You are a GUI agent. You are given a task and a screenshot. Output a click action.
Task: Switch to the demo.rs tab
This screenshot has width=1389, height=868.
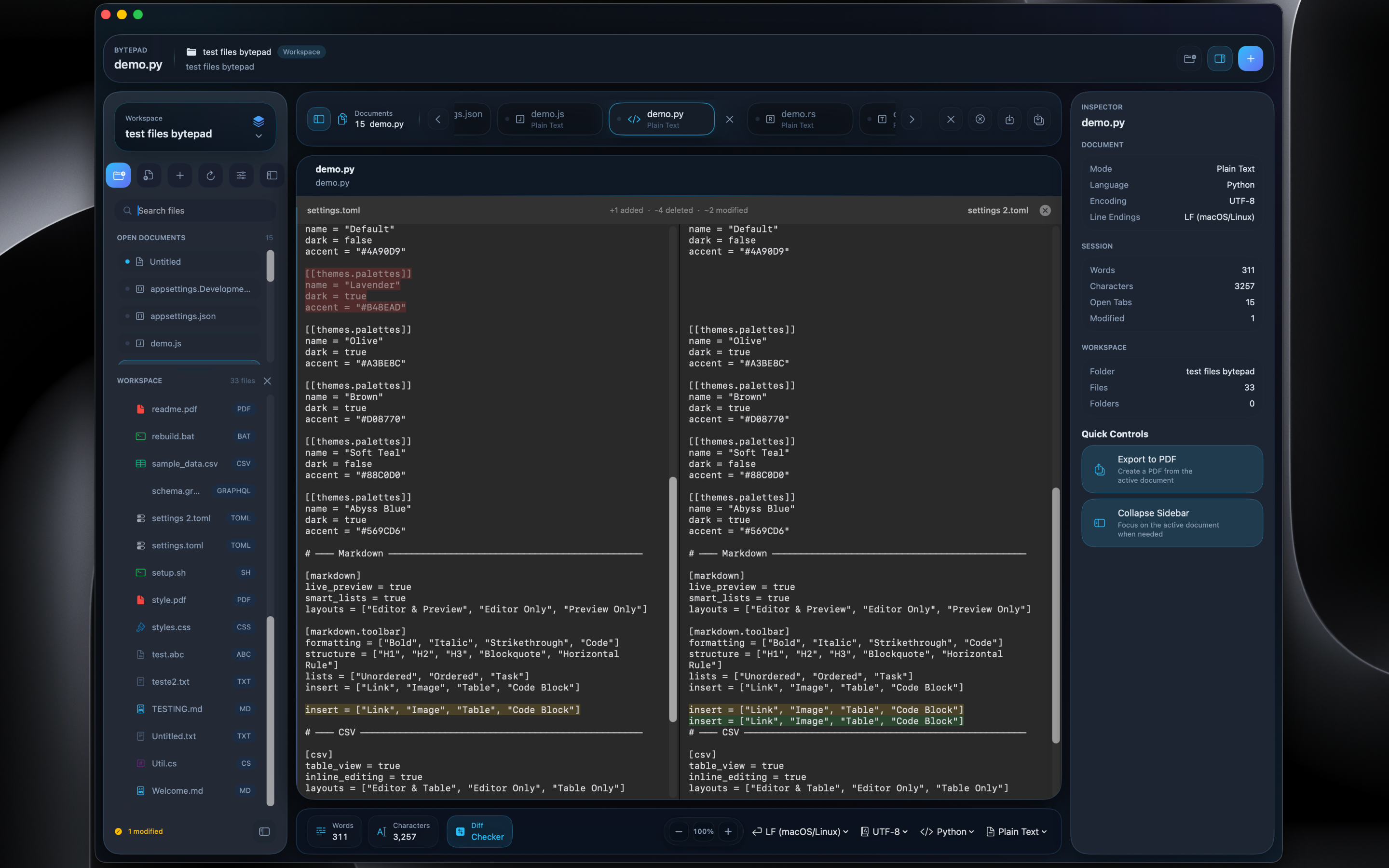(x=799, y=119)
